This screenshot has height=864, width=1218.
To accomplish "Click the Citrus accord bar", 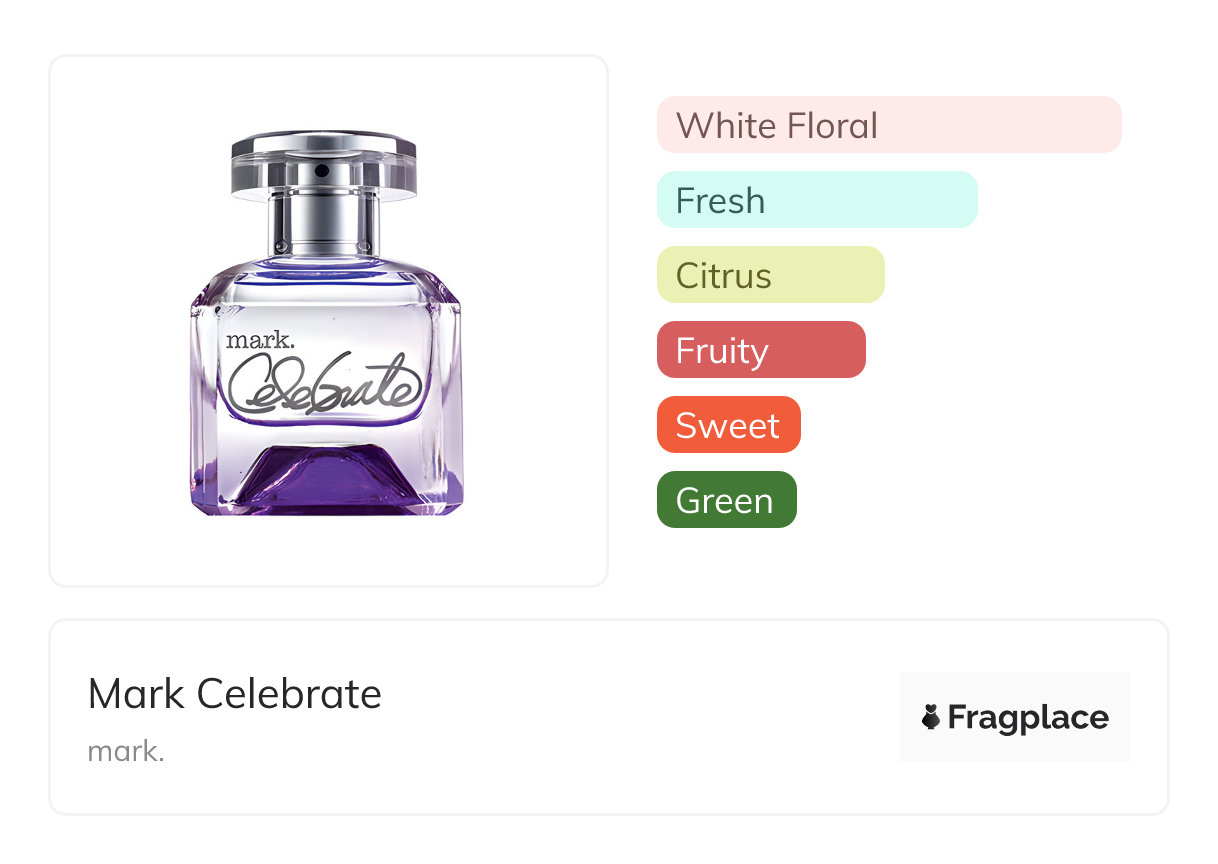I will (x=770, y=275).
